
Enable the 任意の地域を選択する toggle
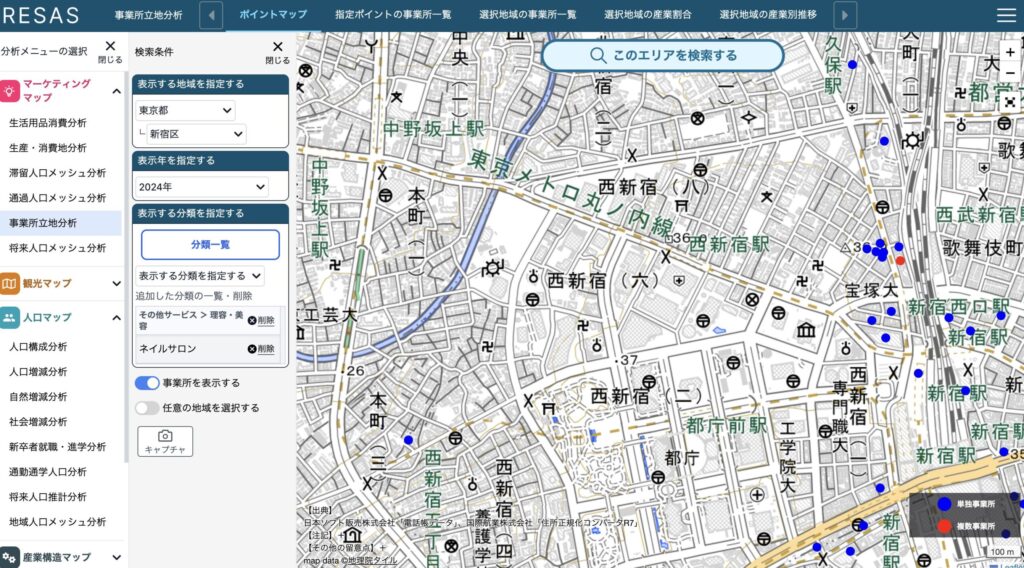(147, 408)
